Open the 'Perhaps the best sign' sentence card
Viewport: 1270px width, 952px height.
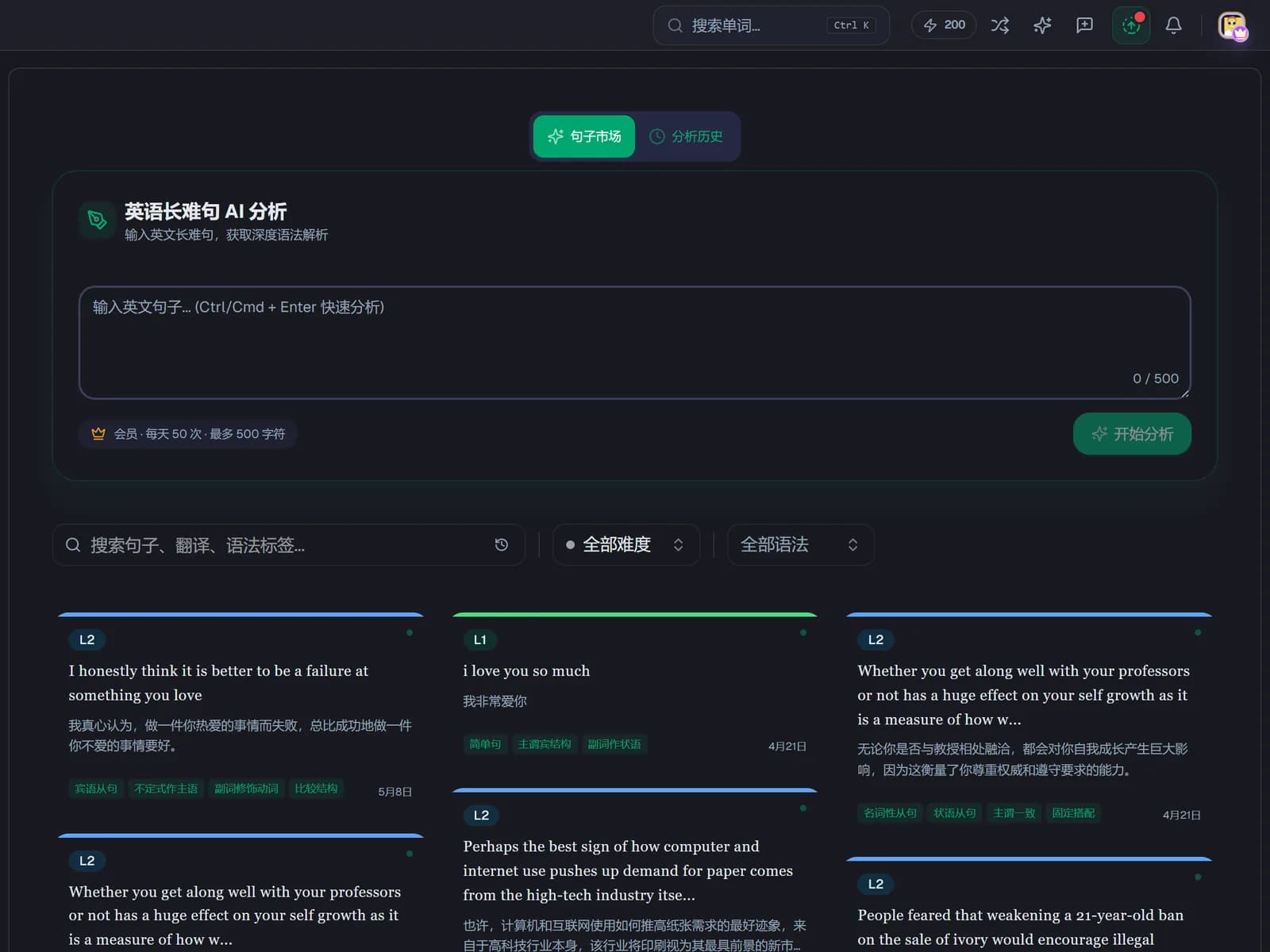pyautogui.click(x=635, y=870)
